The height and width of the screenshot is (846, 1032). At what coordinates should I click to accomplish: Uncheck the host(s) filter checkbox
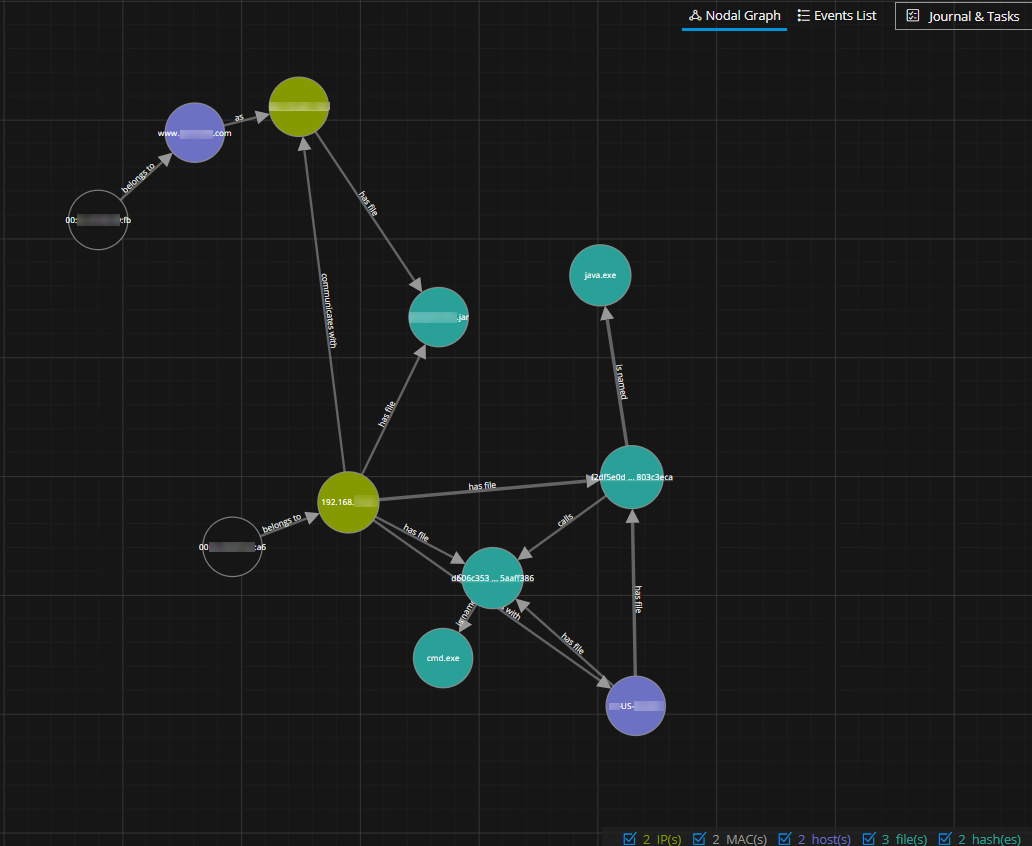coord(784,838)
